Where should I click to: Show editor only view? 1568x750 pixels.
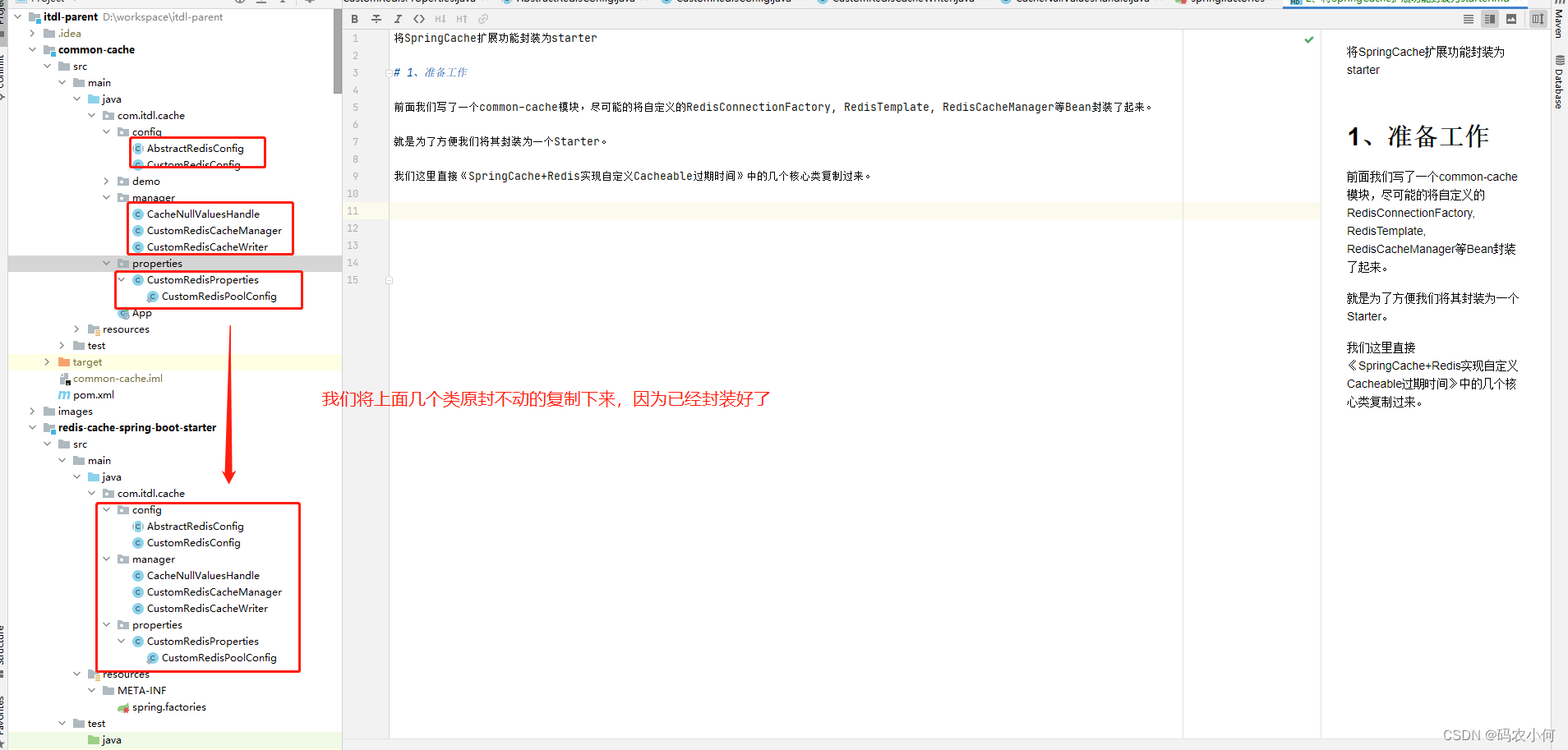1469,19
